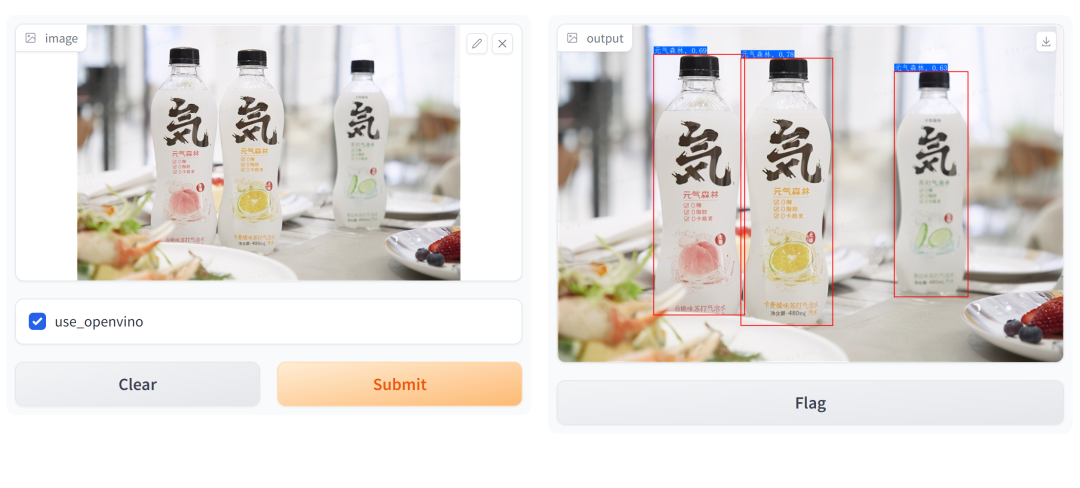The width and height of the screenshot is (1080, 488).
Task: Click the 'use_openvino' label text
Action: (99, 321)
